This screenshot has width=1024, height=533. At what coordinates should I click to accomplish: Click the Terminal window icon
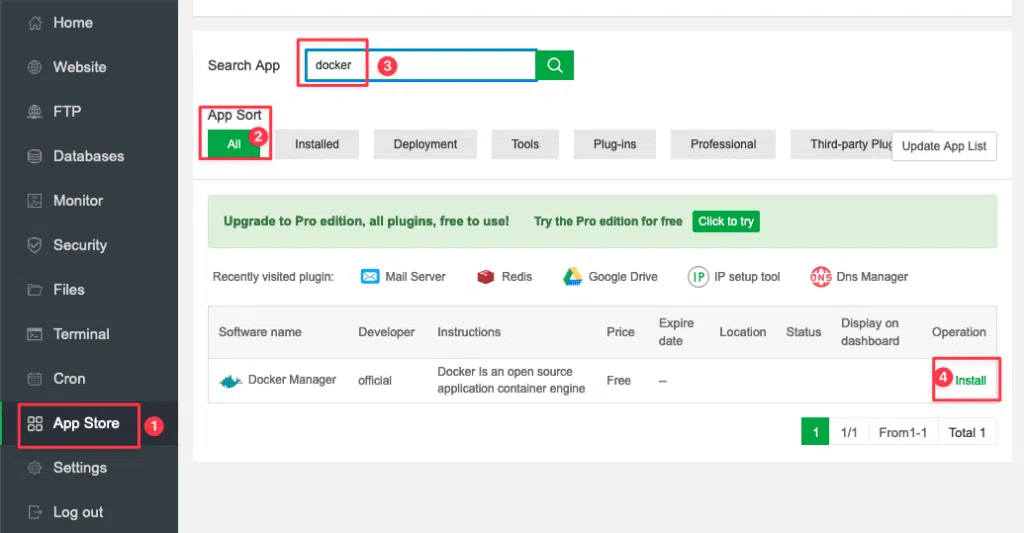(35, 334)
